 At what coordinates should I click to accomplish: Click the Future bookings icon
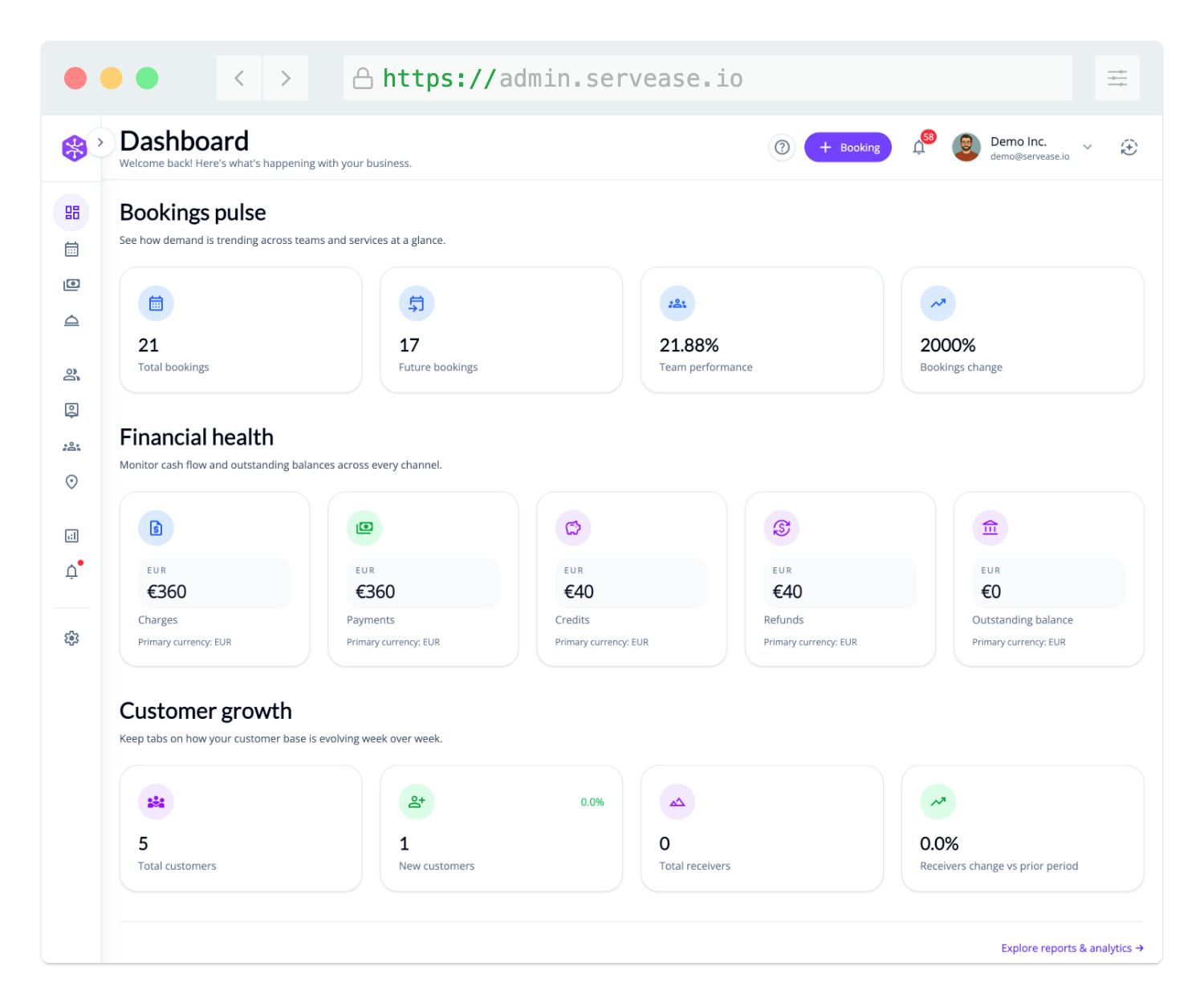pyautogui.click(x=417, y=303)
